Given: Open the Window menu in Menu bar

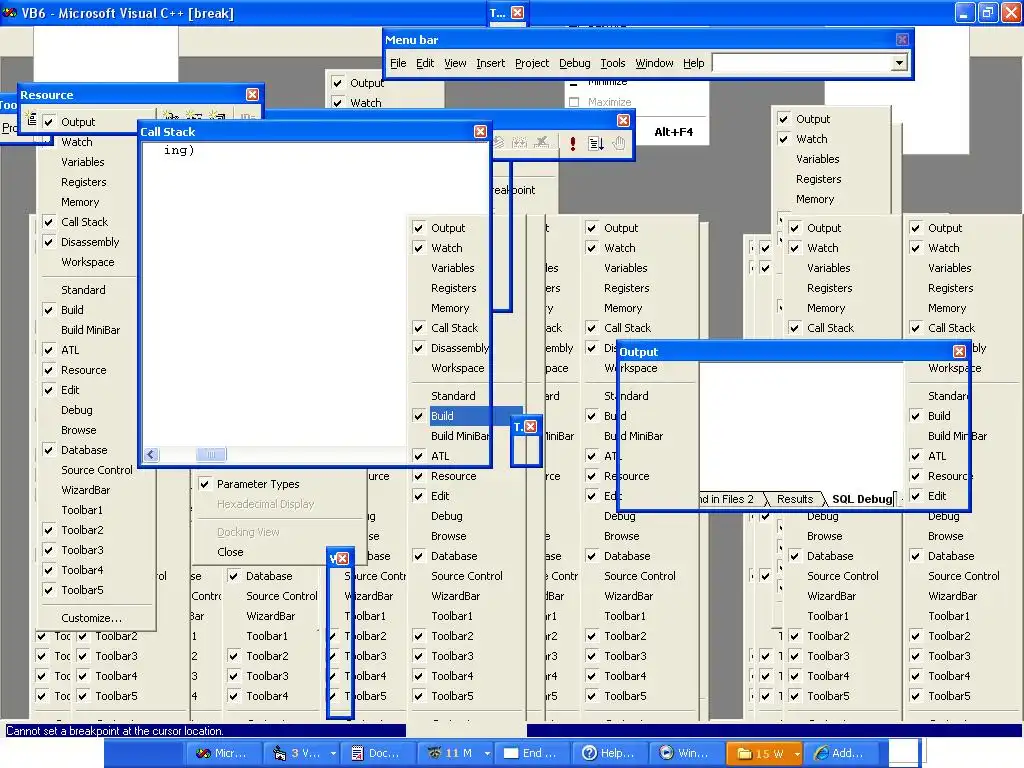Looking at the screenshot, I should pos(654,63).
